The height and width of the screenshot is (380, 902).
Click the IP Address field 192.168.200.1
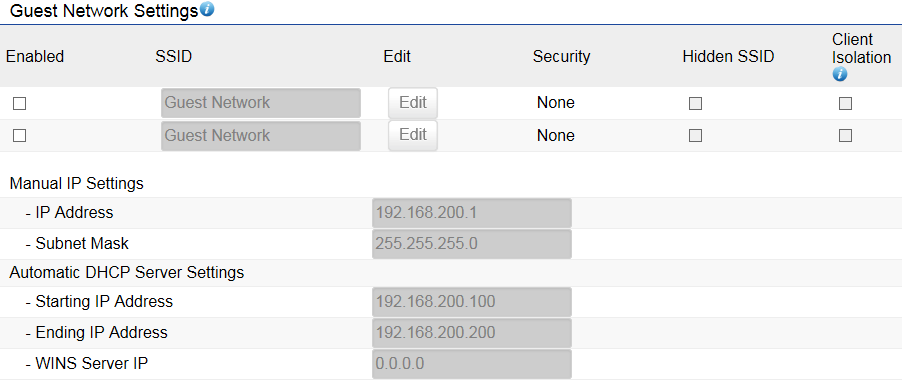point(472,213)
